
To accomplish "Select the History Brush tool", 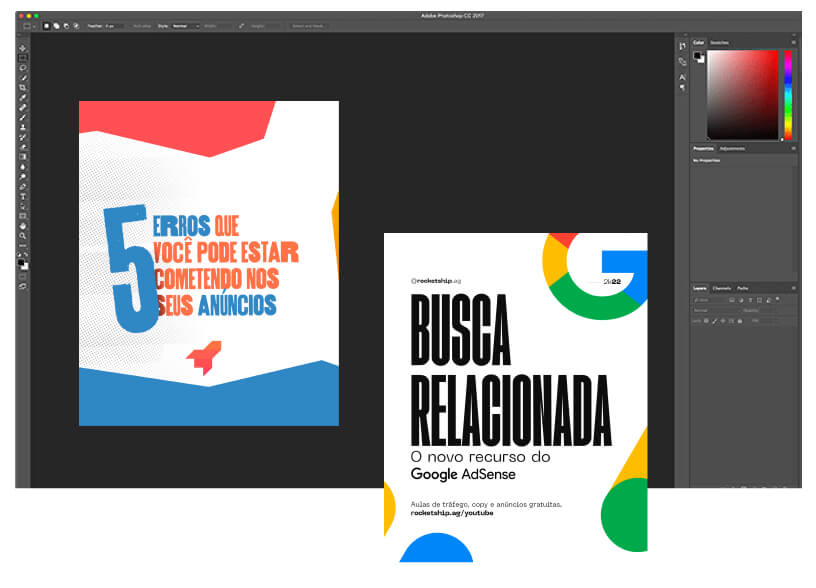I will pyautogui.click(x=22, y=137).
